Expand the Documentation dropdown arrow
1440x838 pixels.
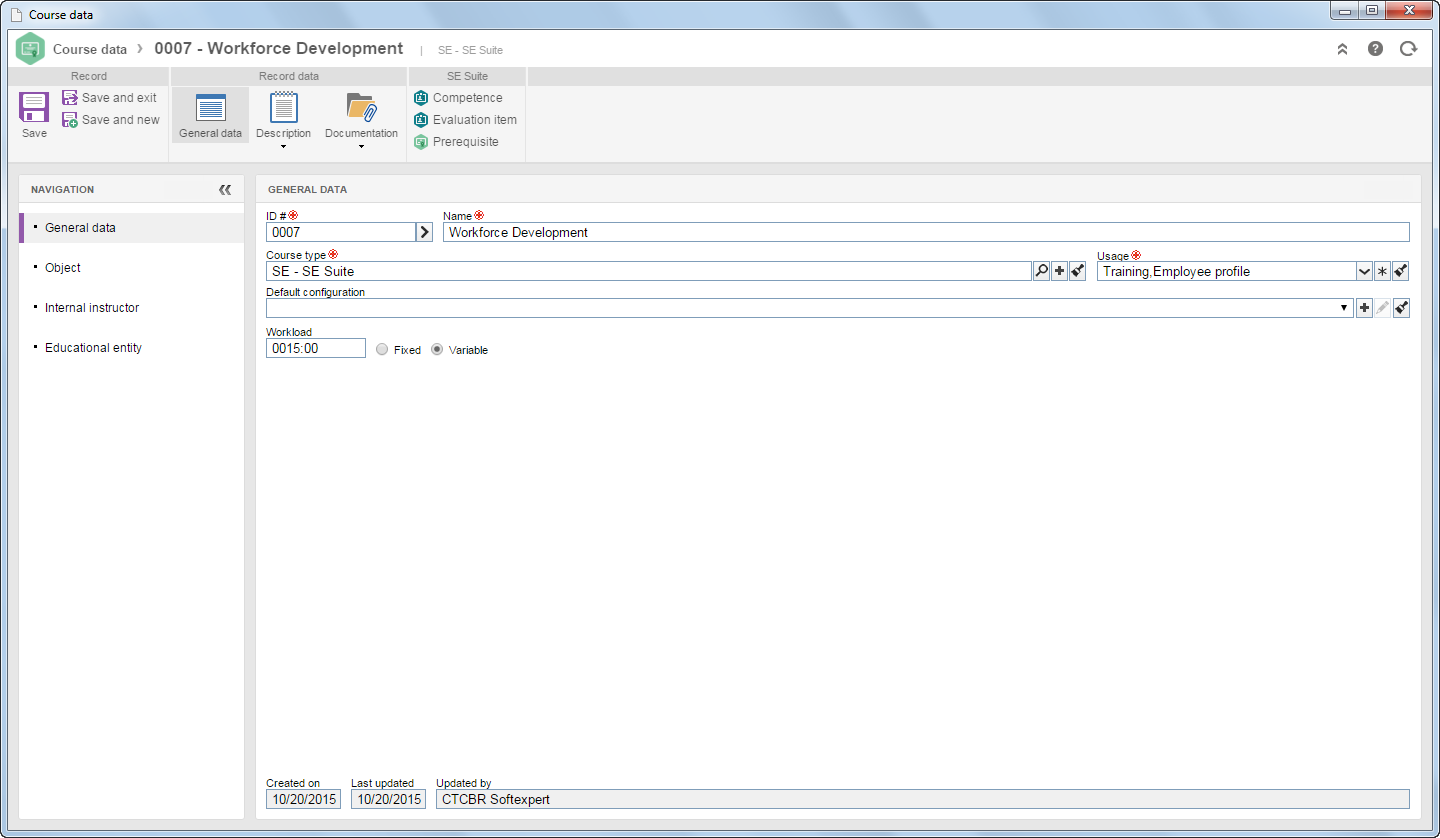(361, 147)
